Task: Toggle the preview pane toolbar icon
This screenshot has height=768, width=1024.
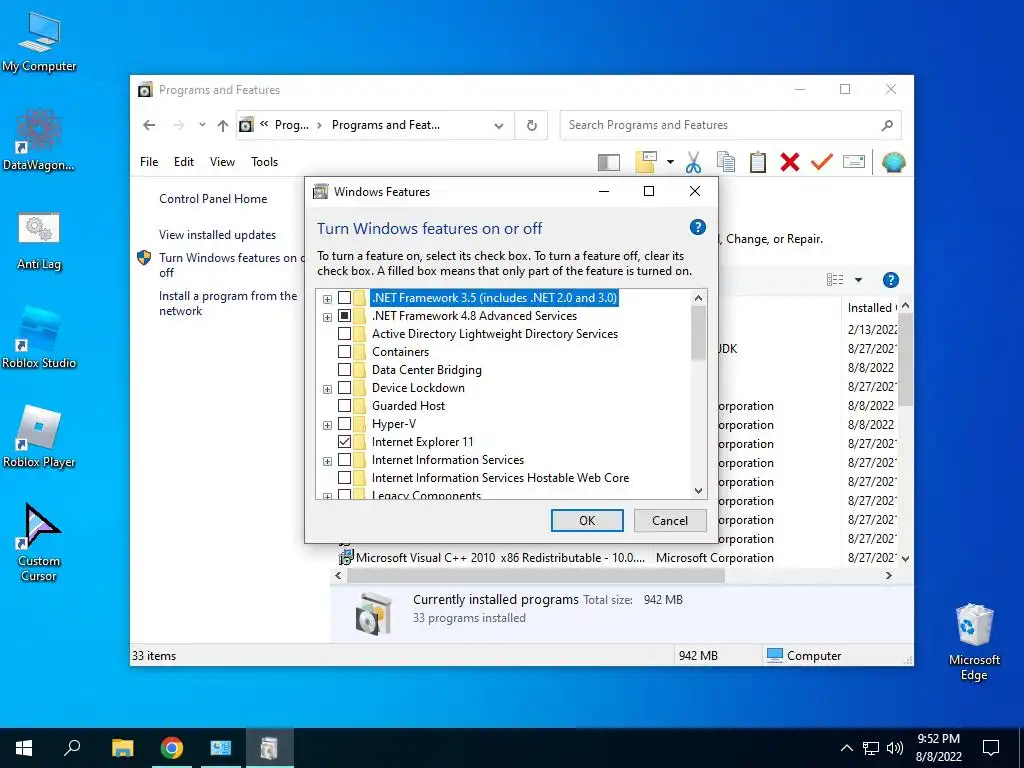Action: 609,162
